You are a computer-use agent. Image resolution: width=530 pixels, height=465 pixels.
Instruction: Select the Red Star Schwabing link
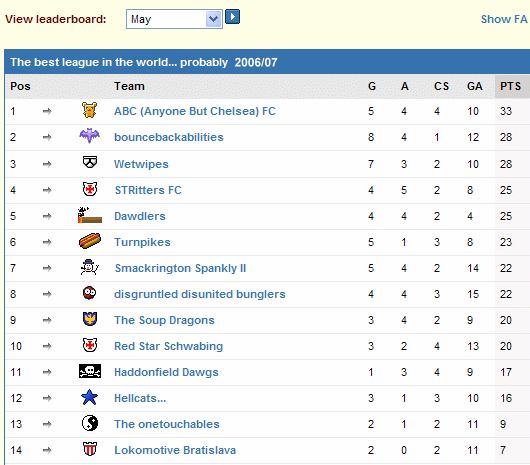pyautogui.click(x=169, y=346)
